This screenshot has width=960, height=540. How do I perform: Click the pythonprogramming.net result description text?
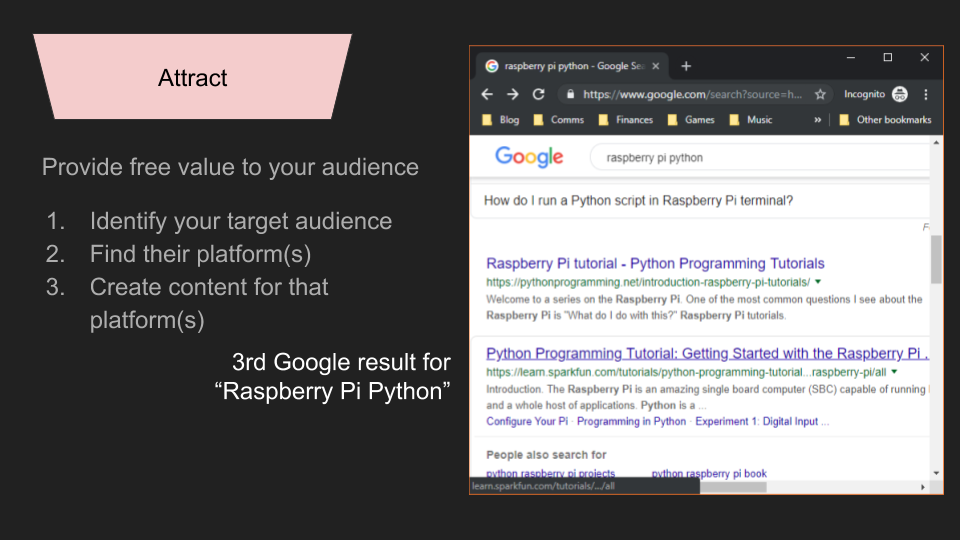pyautogui.click(x=704, y=307)
